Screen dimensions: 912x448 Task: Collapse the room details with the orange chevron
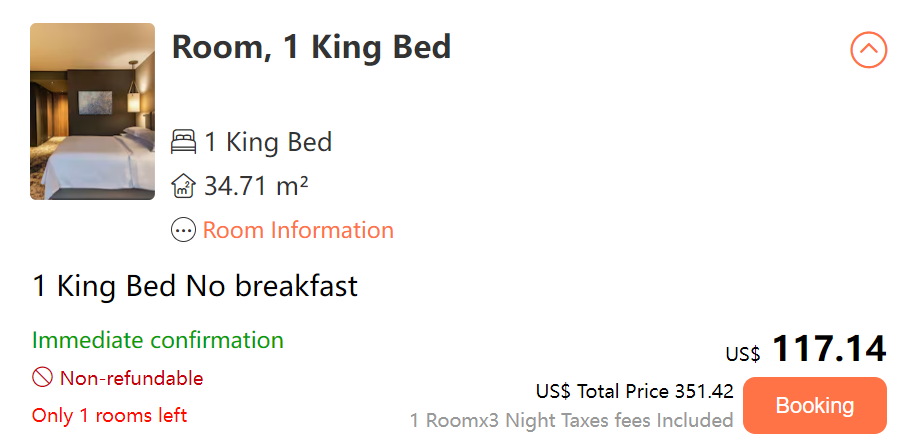[868, 49]
